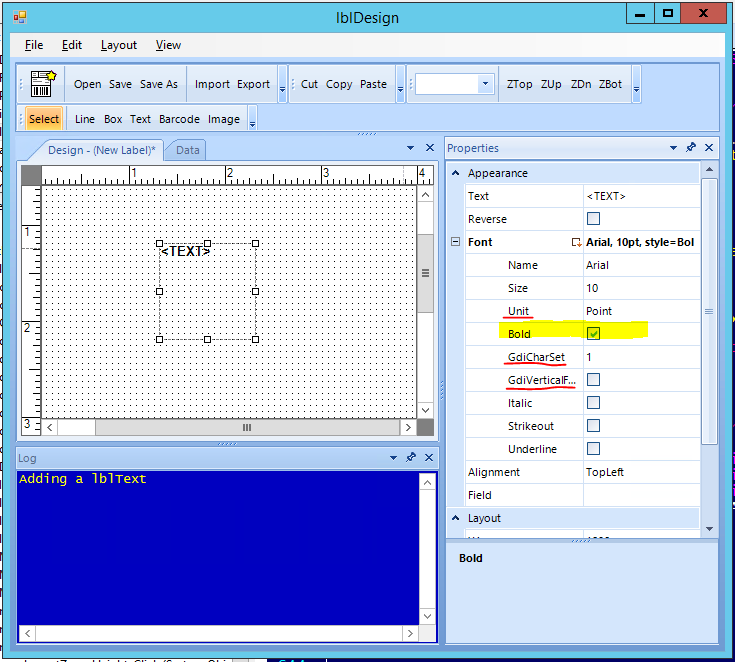Select the Design - (New Label) tab
This screenshot has width=735, height=662.
(x=101, y=150)
